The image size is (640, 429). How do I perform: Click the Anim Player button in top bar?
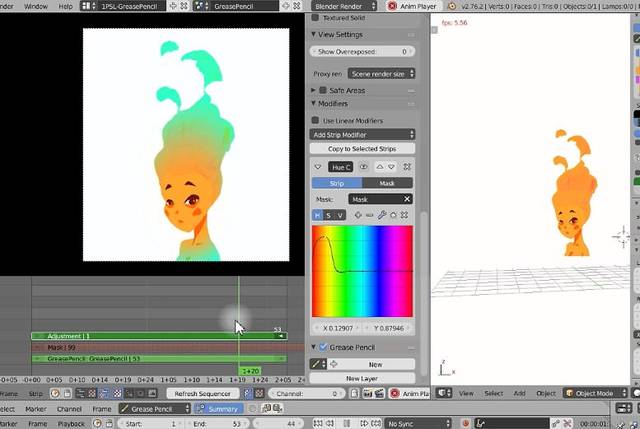coord(413,6)
